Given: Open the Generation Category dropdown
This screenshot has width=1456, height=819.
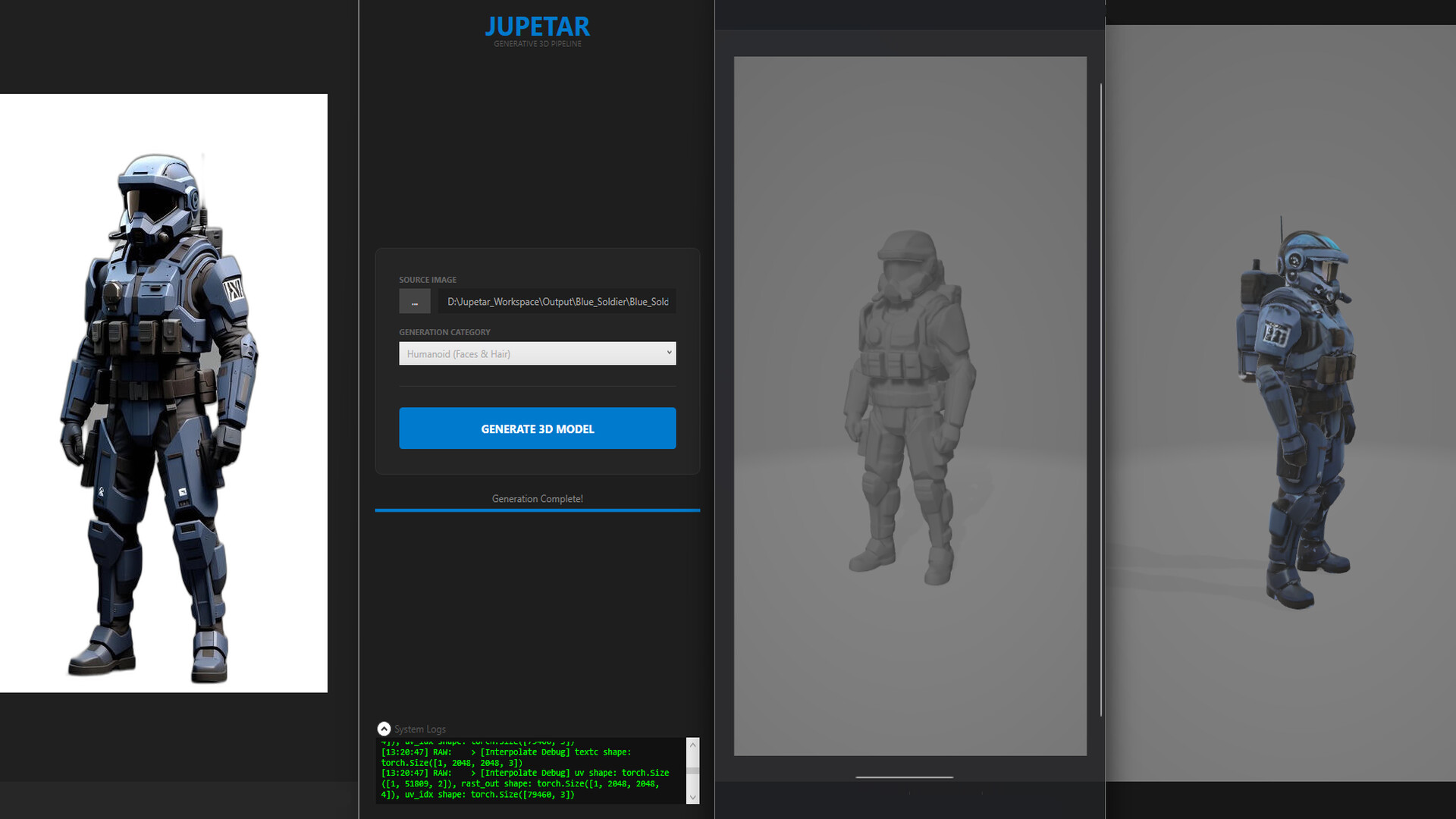Looking at the screenshot, I should pos(537,353).
